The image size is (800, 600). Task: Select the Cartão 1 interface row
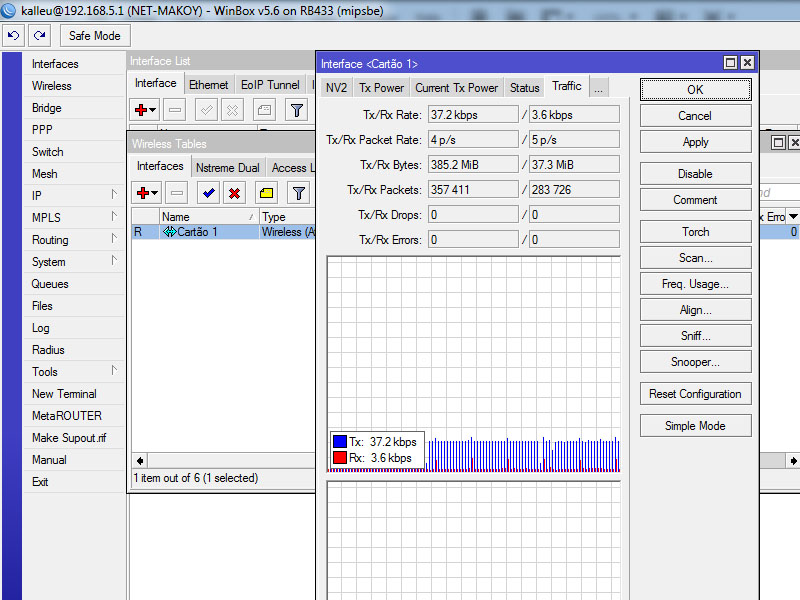pos(196,232)
